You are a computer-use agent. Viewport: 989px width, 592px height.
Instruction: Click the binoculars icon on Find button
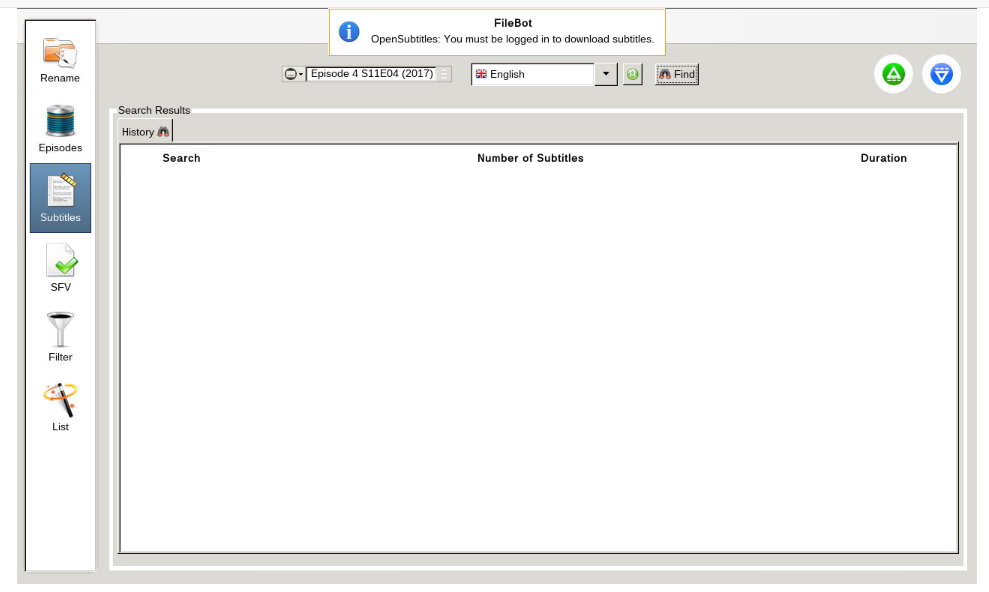coord(665,73)
